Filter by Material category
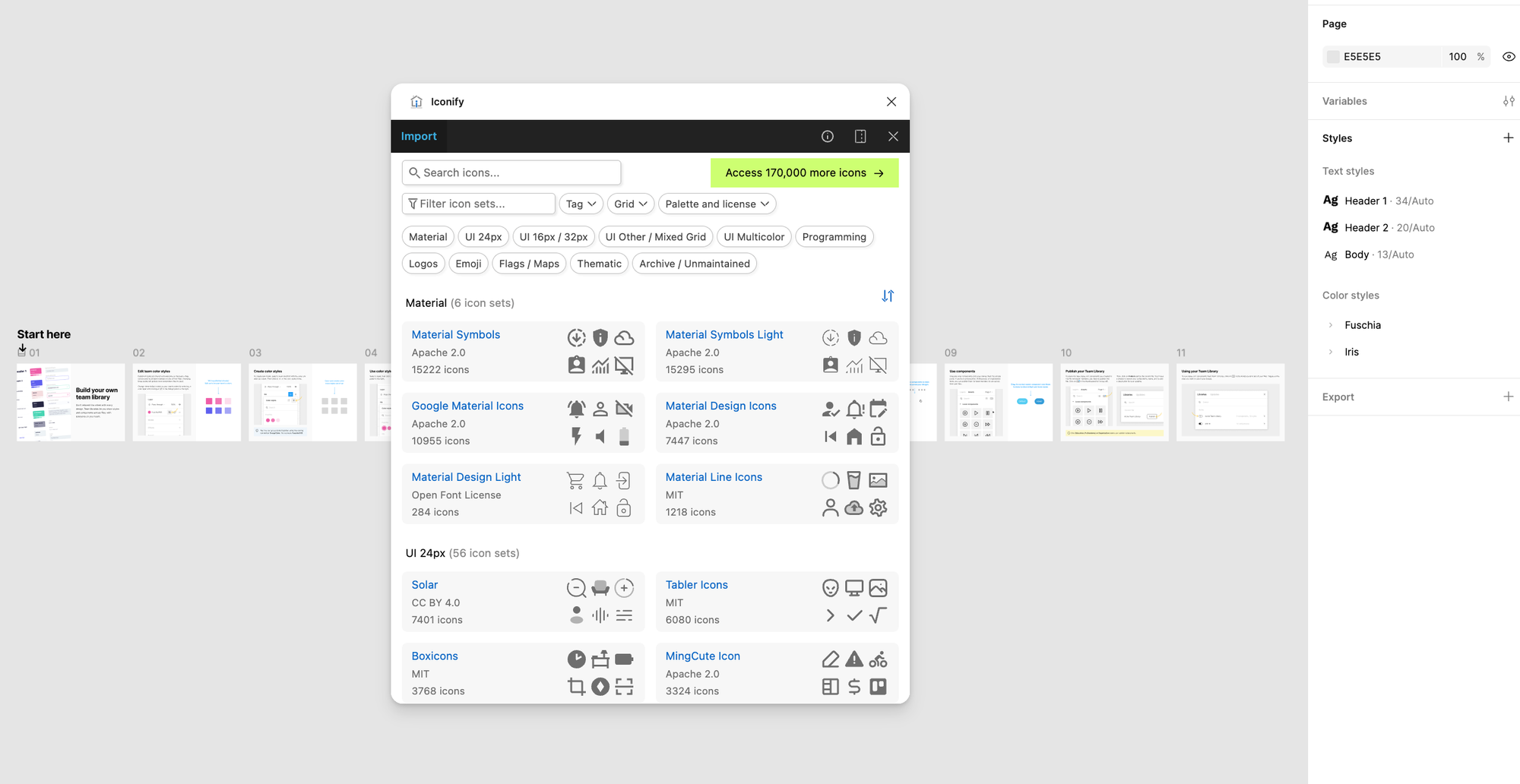This screenshot has height=784, width=1520. pyautogui.click(x=428, y=237)
